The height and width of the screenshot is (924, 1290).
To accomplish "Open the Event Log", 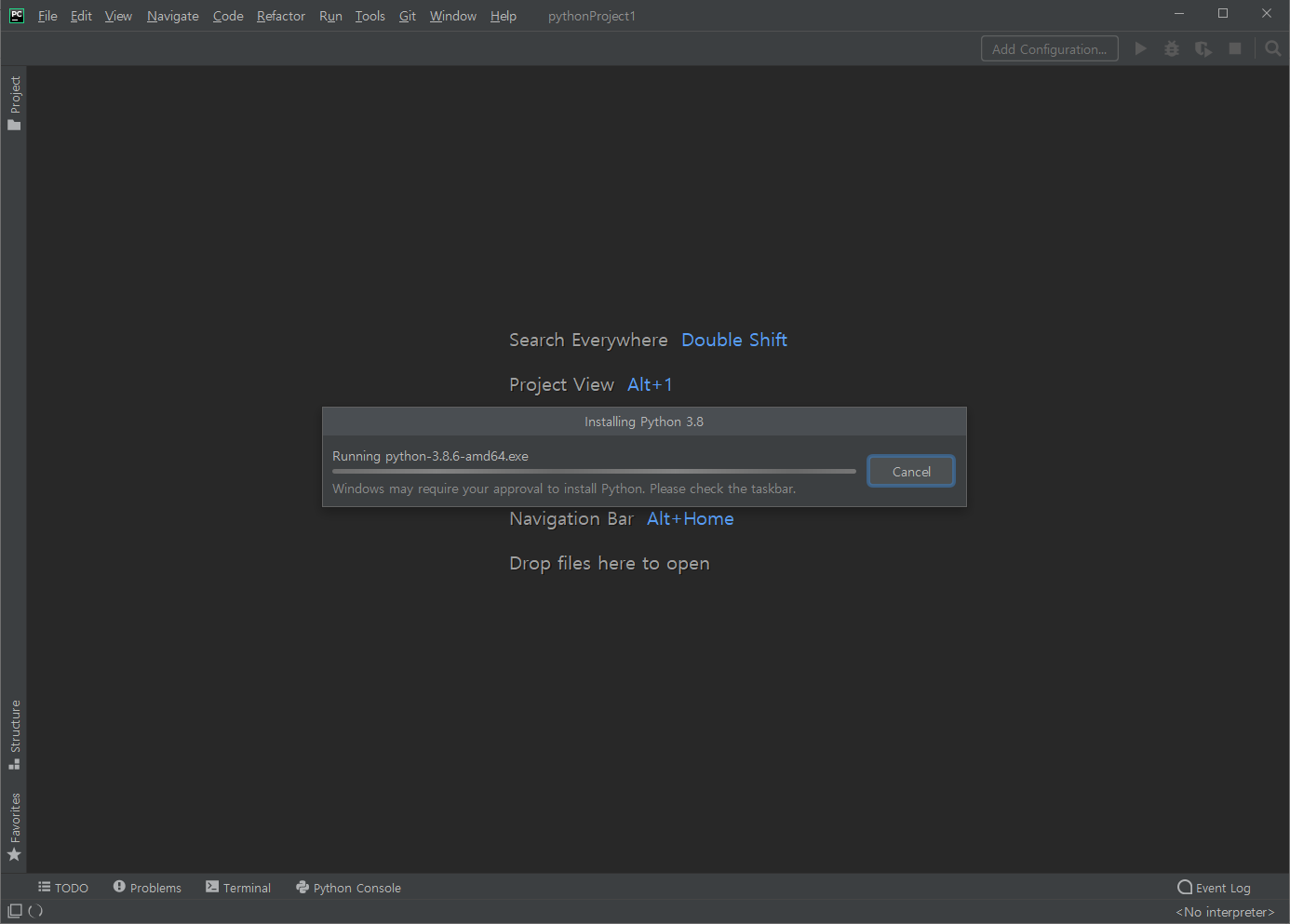I will pos(1214,888).
